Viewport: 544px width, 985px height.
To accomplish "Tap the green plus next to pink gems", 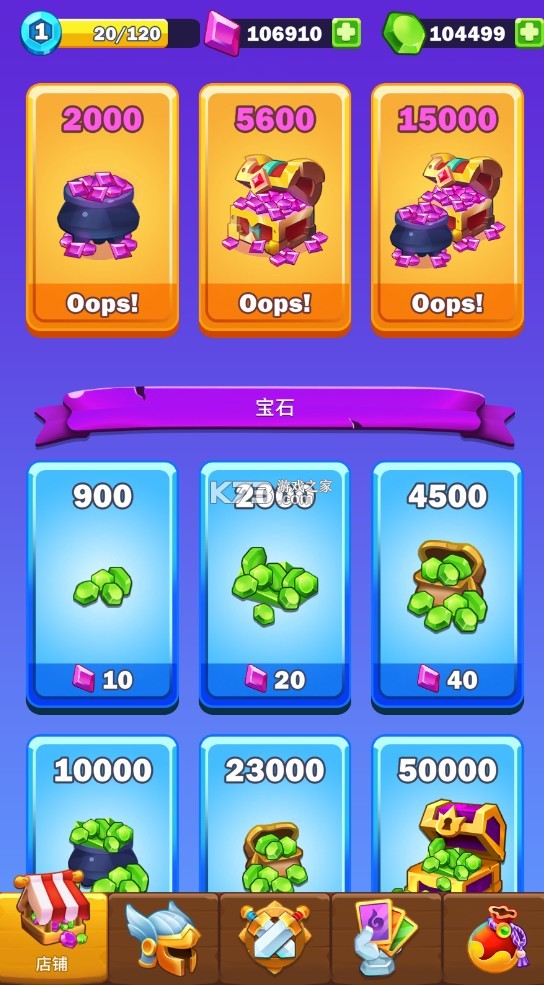I will click(346, 33).
